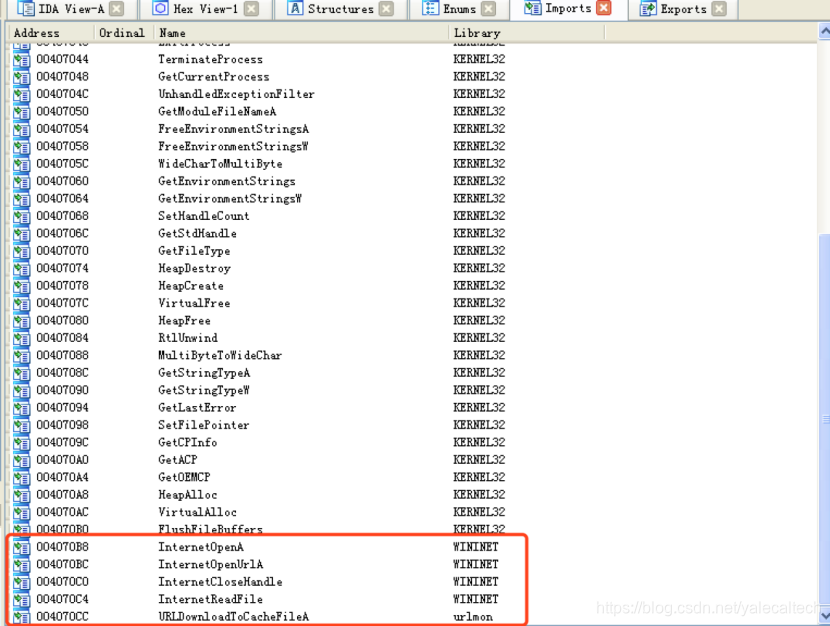The image size is (830, 626).
Task: Click WININET library cell for InternetReadFile
Action: [x=475, y=599]
